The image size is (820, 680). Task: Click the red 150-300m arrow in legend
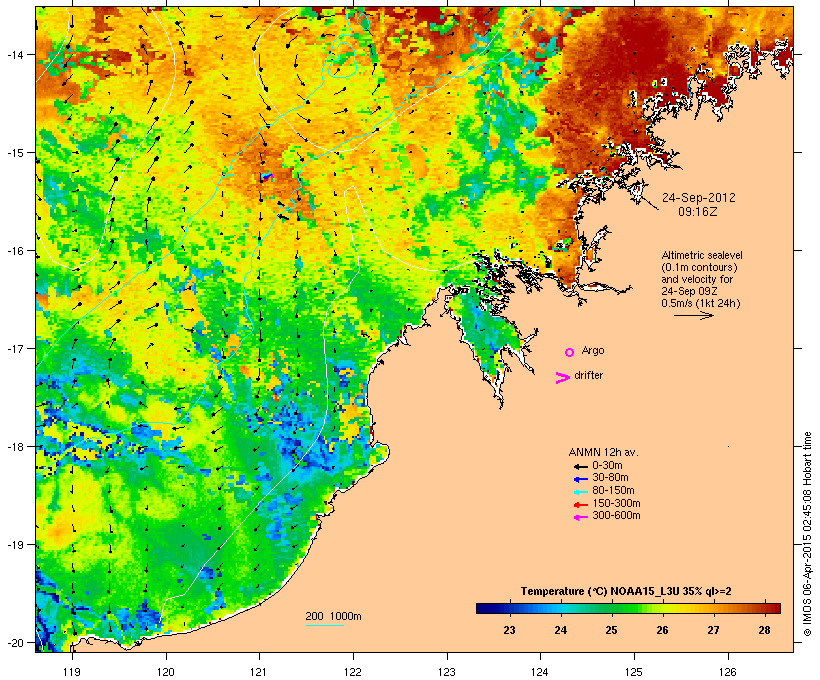(x=580, y=505)
